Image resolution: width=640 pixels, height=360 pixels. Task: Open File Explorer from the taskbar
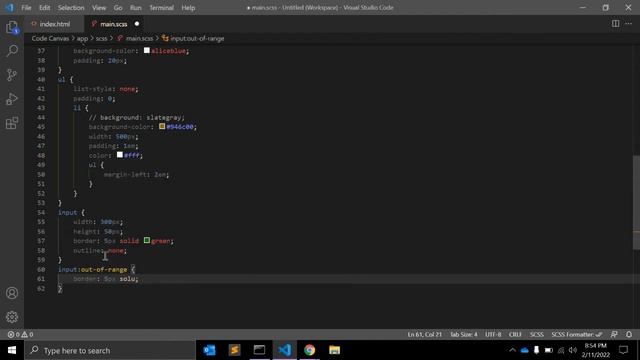click(x=334, y=350)
